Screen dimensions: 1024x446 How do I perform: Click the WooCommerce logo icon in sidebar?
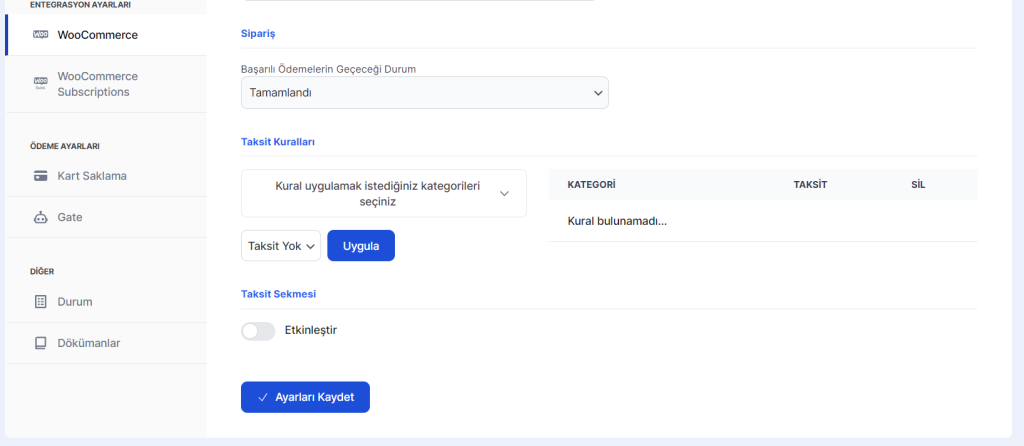[x=41, y=35]
